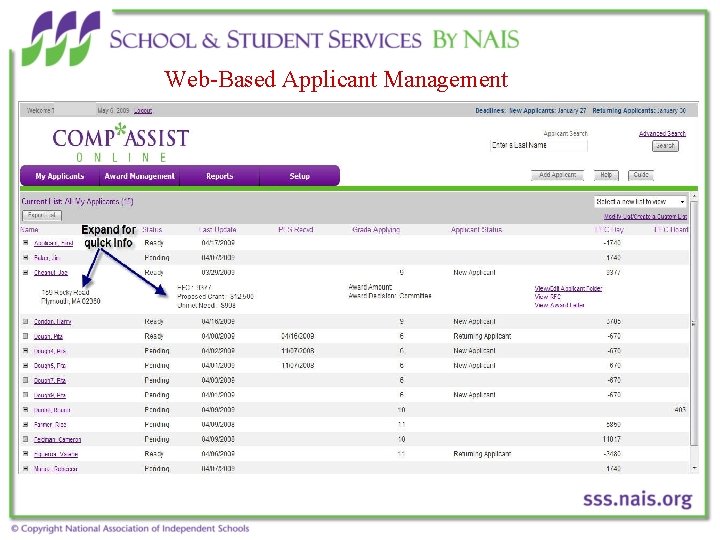Click the Proposed Grant value text
Image resolution: width=720 pixels, height=540 pixels.
[x=242, y=297]
